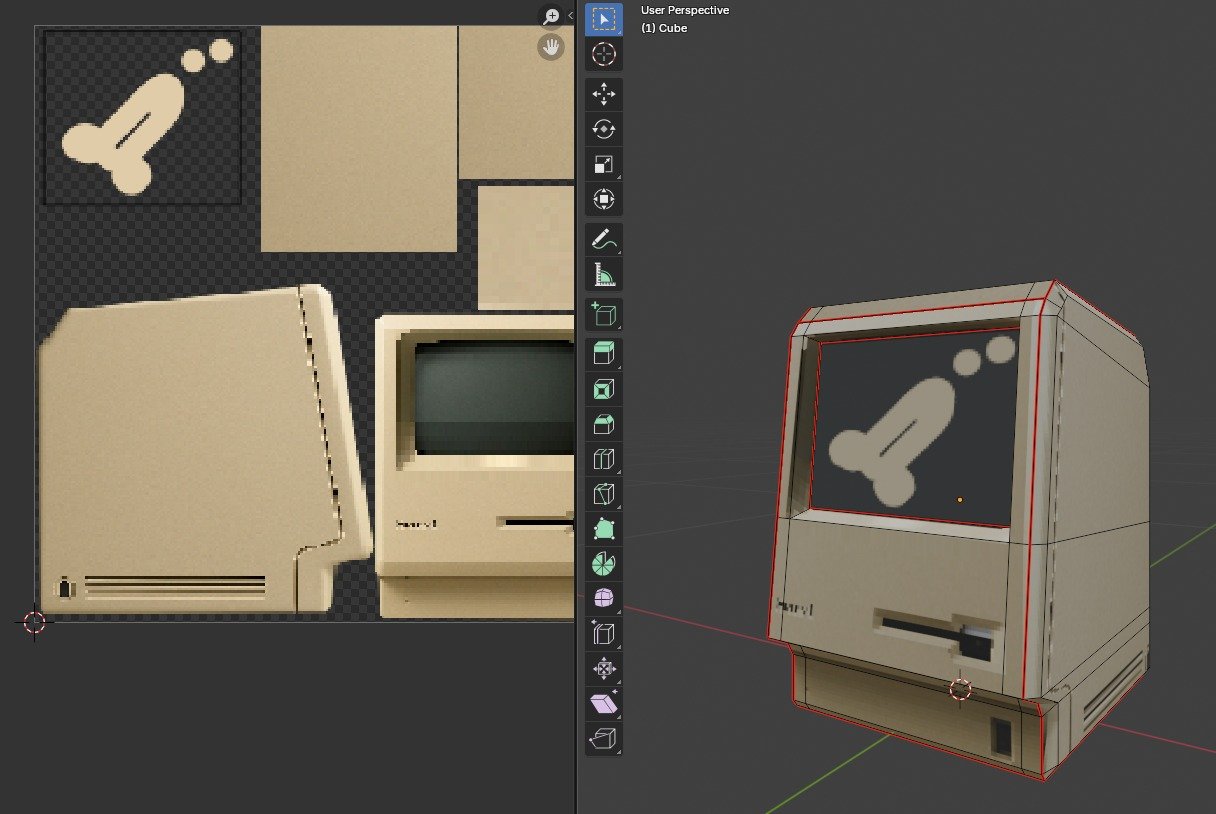The height and width of the screenshot is (814, 1216).
Task: Activate the Bevel tool
Action: click(x=604, y=425)
